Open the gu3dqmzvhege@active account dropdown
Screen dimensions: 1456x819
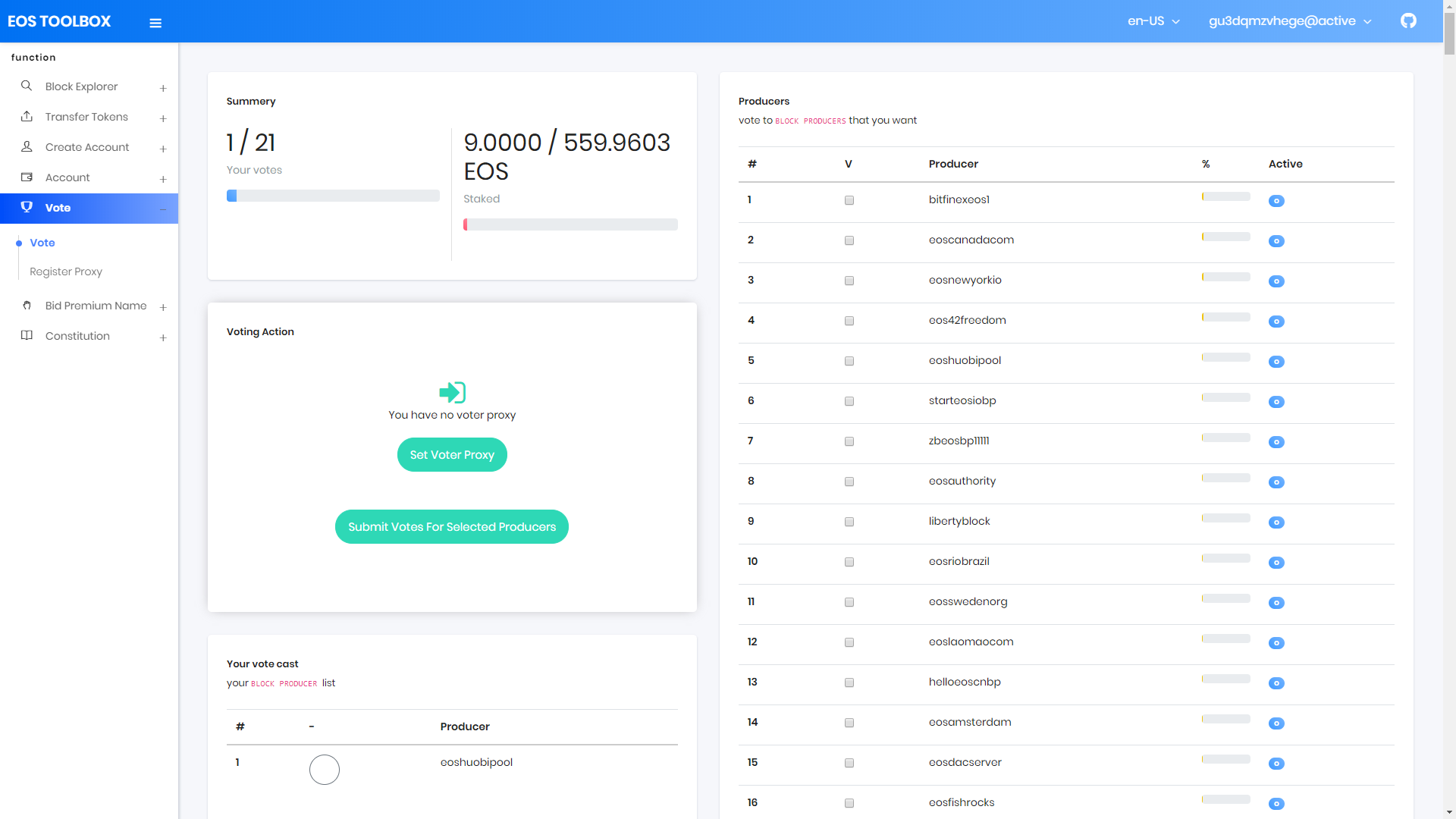(x=1290, y=21)
